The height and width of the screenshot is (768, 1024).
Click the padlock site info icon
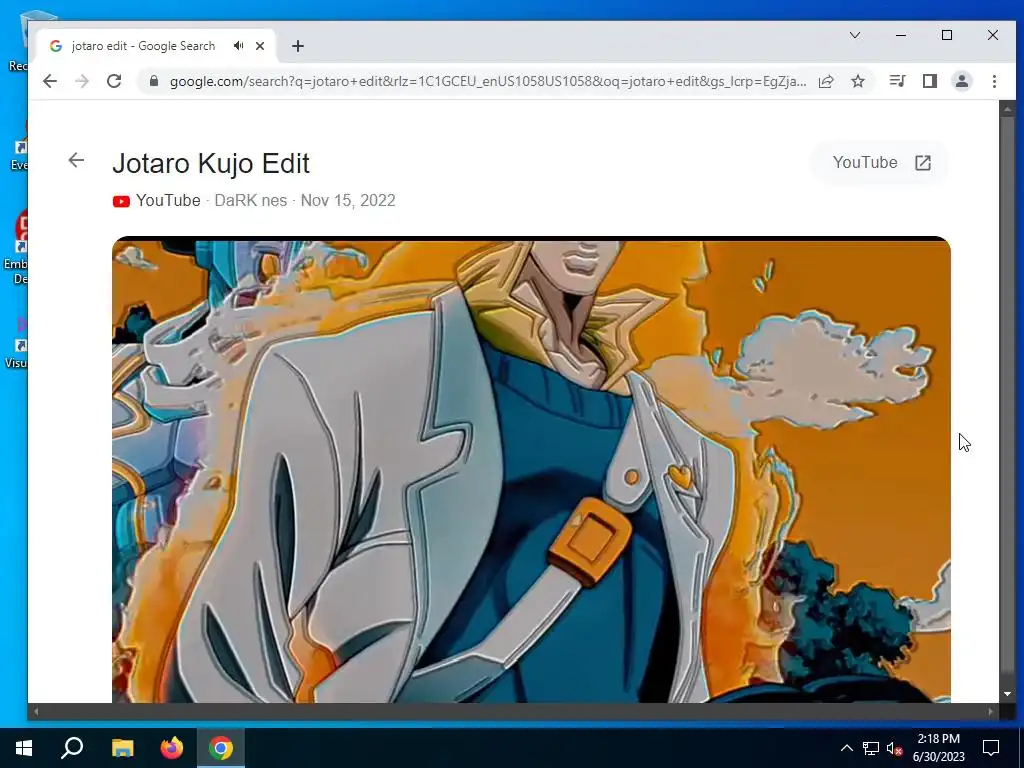pos(154,81)
